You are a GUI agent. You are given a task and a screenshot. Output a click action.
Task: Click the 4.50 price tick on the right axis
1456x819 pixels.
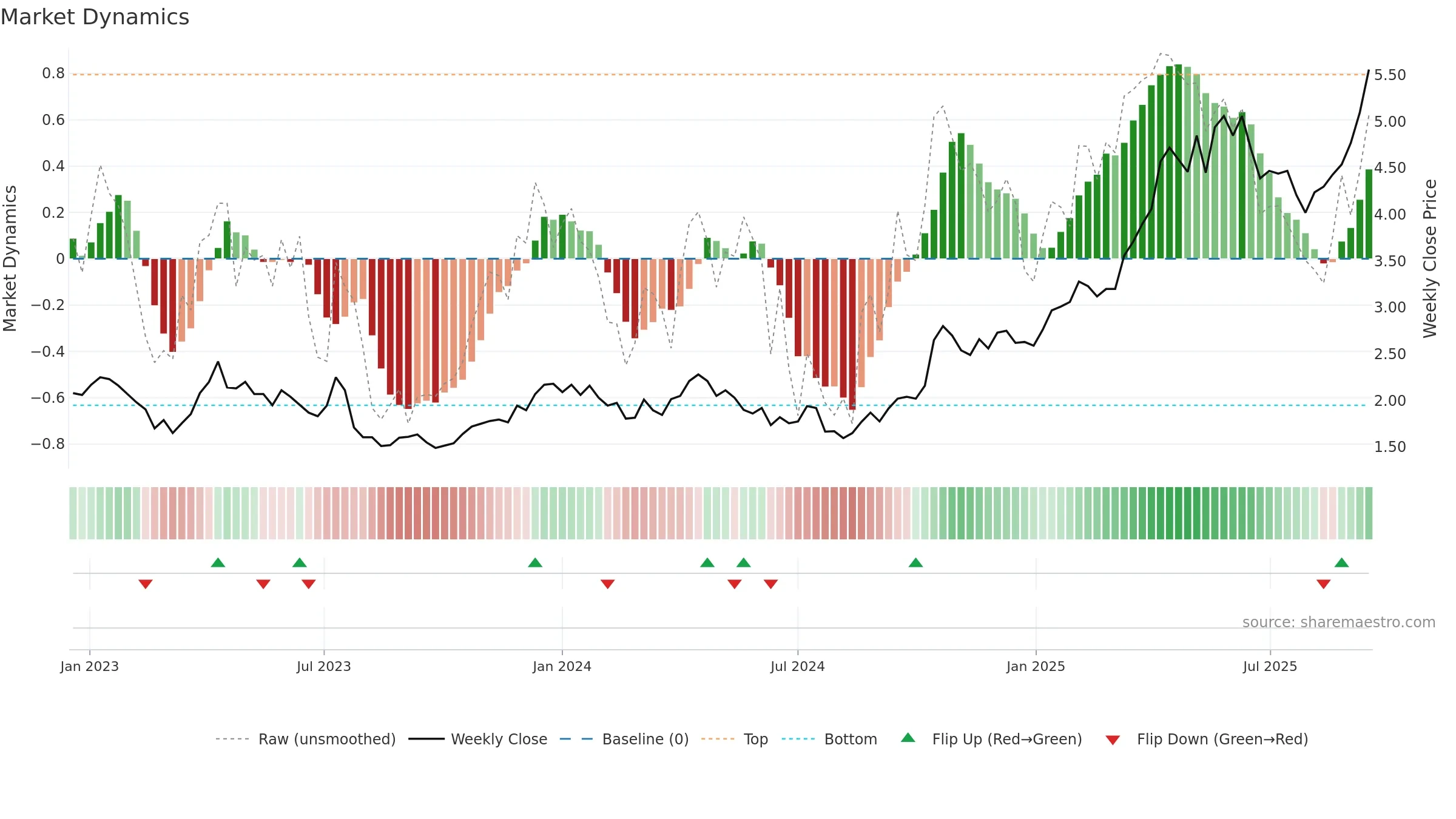[x=1390, y=167]
